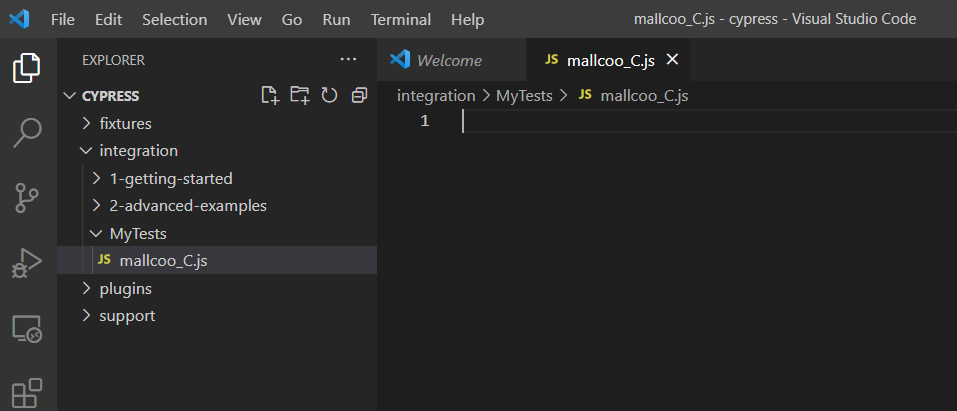Open the Run and Debug view
Image resolution: width=957 pixels, height=411 pixels.
[x=27, y=263]
